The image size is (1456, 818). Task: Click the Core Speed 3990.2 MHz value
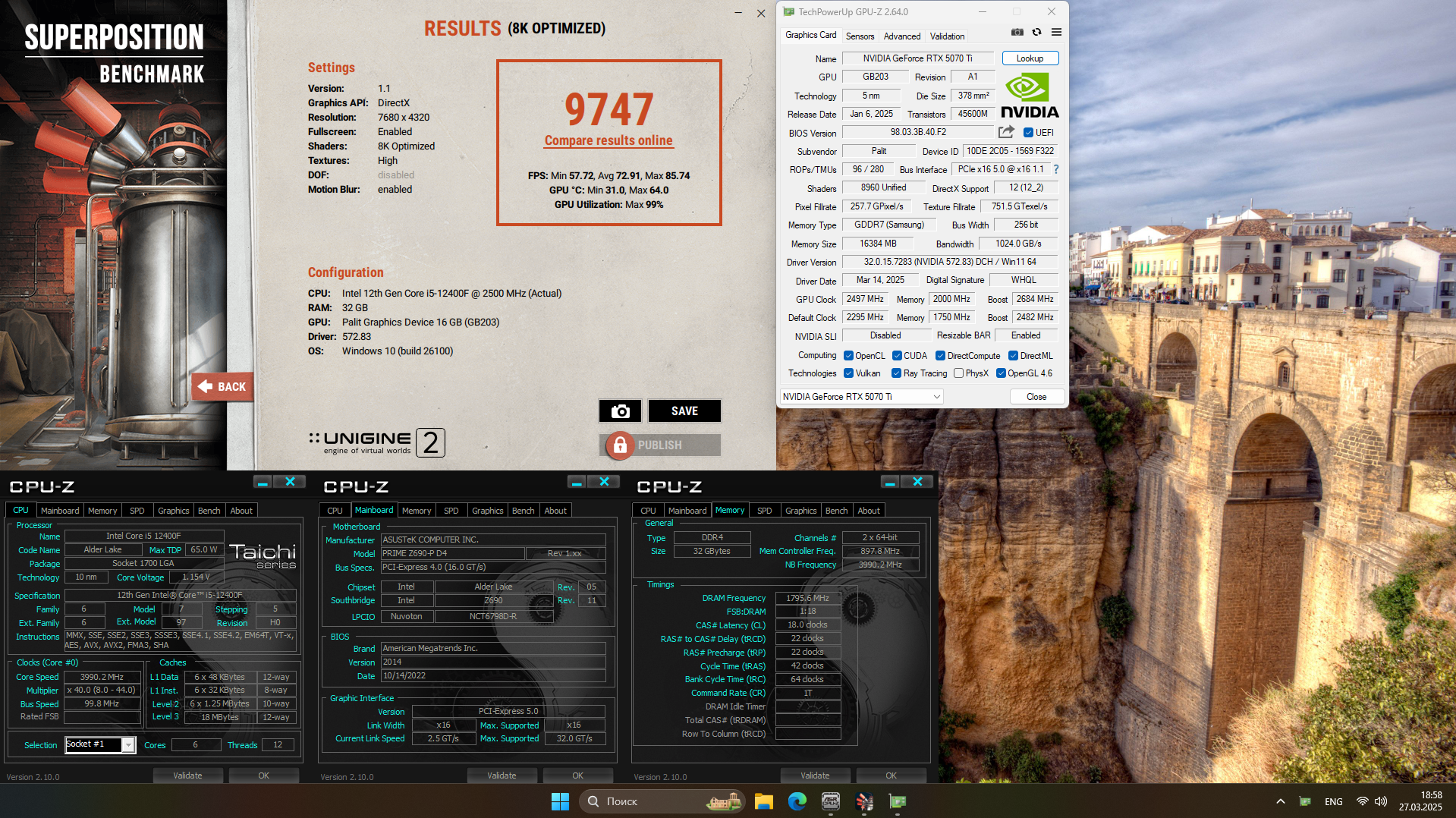coord(102,677)
